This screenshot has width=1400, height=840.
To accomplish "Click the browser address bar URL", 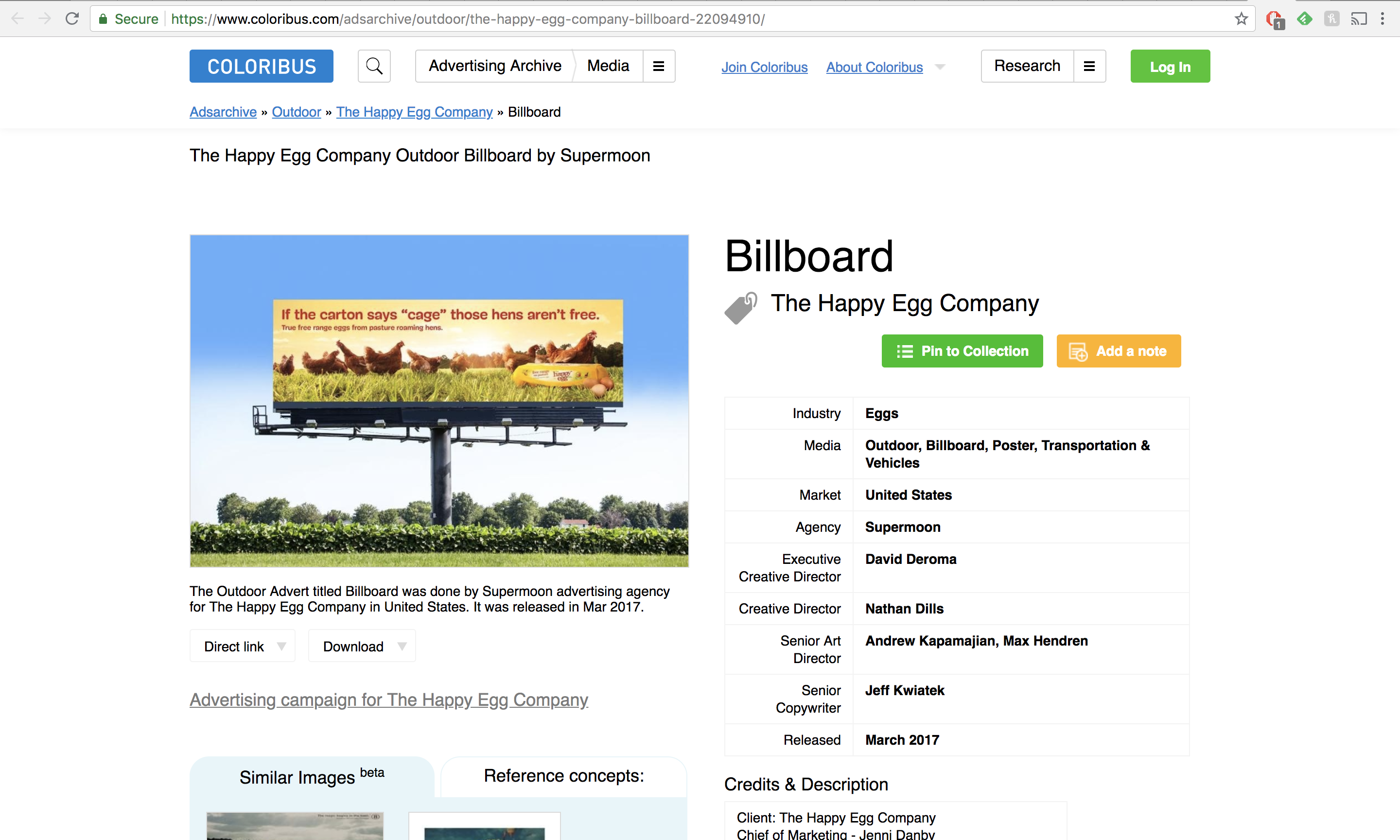I will click(468, 18).
